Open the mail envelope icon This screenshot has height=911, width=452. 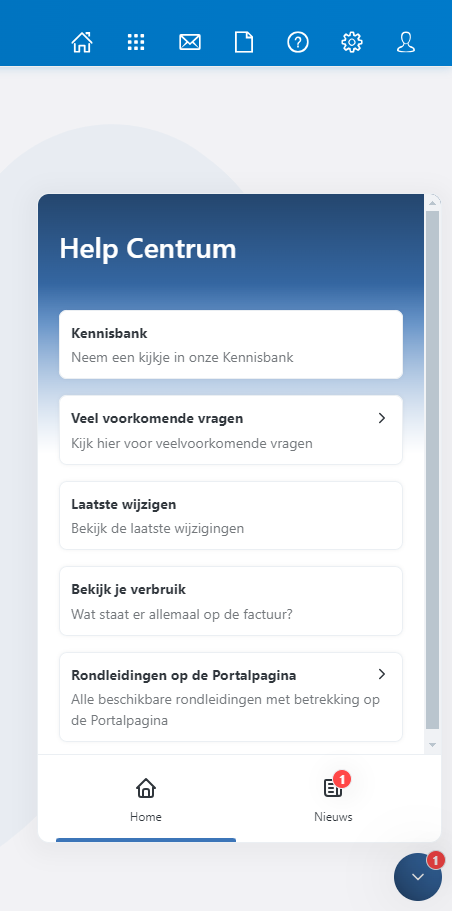click(x=190, y=42)
